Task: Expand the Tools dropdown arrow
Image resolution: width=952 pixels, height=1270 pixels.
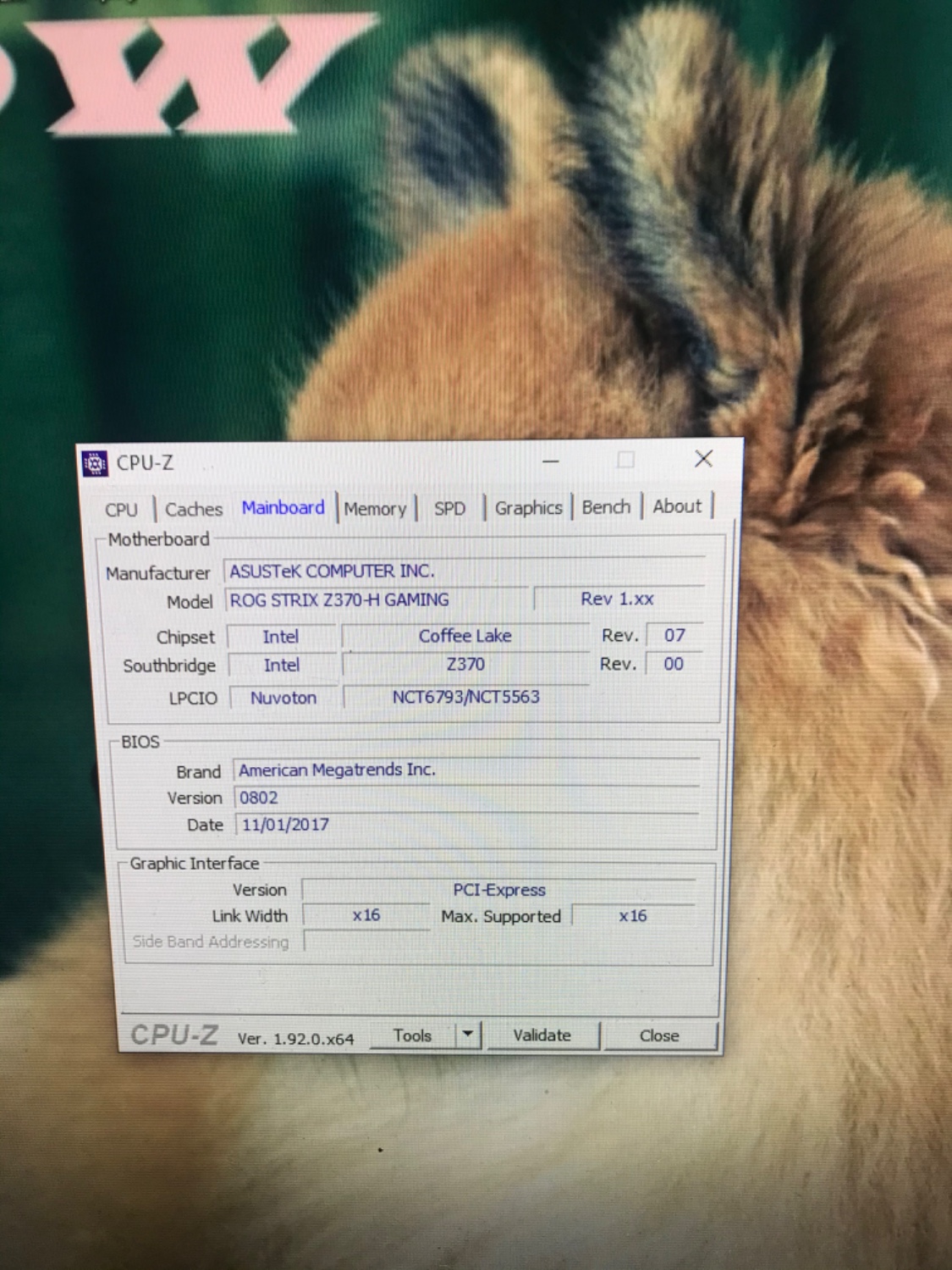Action: tap(468, 1035)
